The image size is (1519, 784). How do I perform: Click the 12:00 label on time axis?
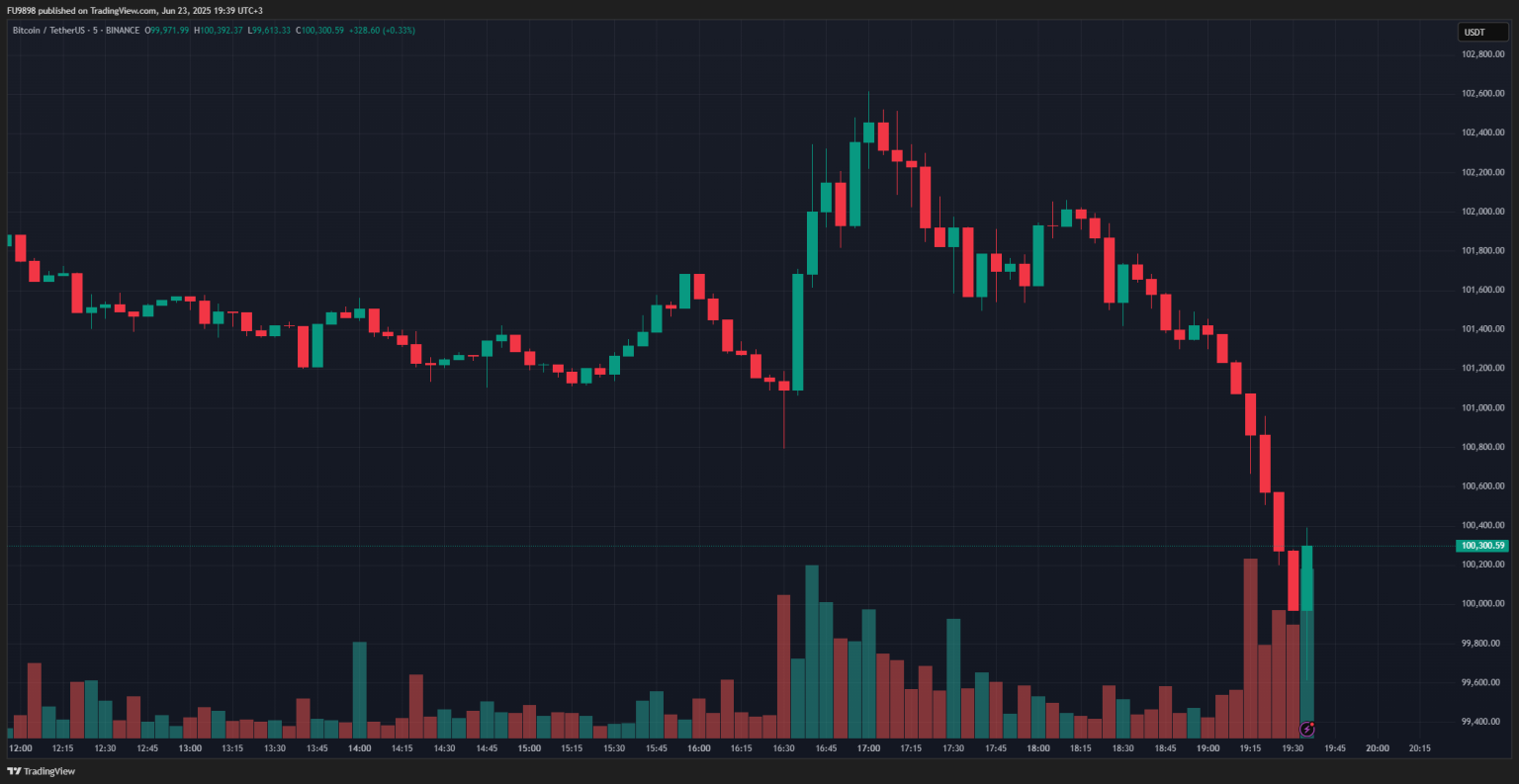point(20,748)
